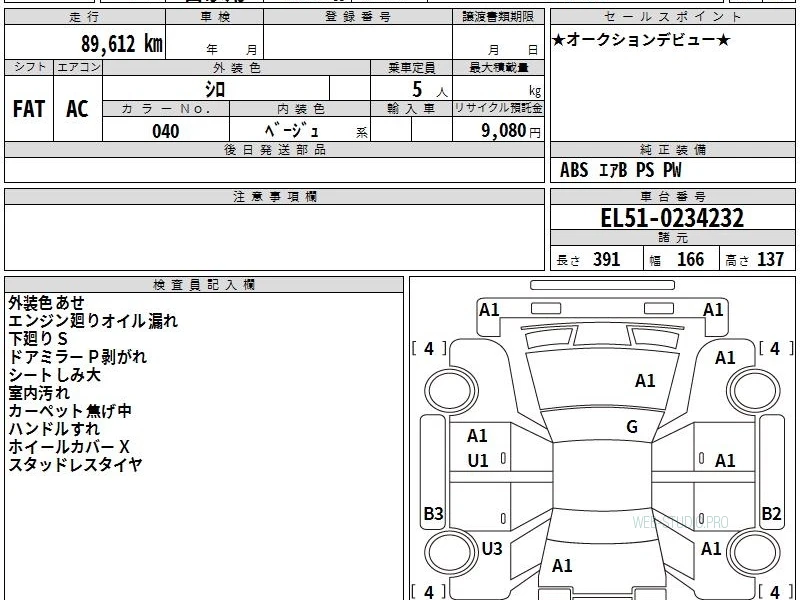Click the カラーNo. header
This screenshot has height=600, width=800.
tap(166, 109)
